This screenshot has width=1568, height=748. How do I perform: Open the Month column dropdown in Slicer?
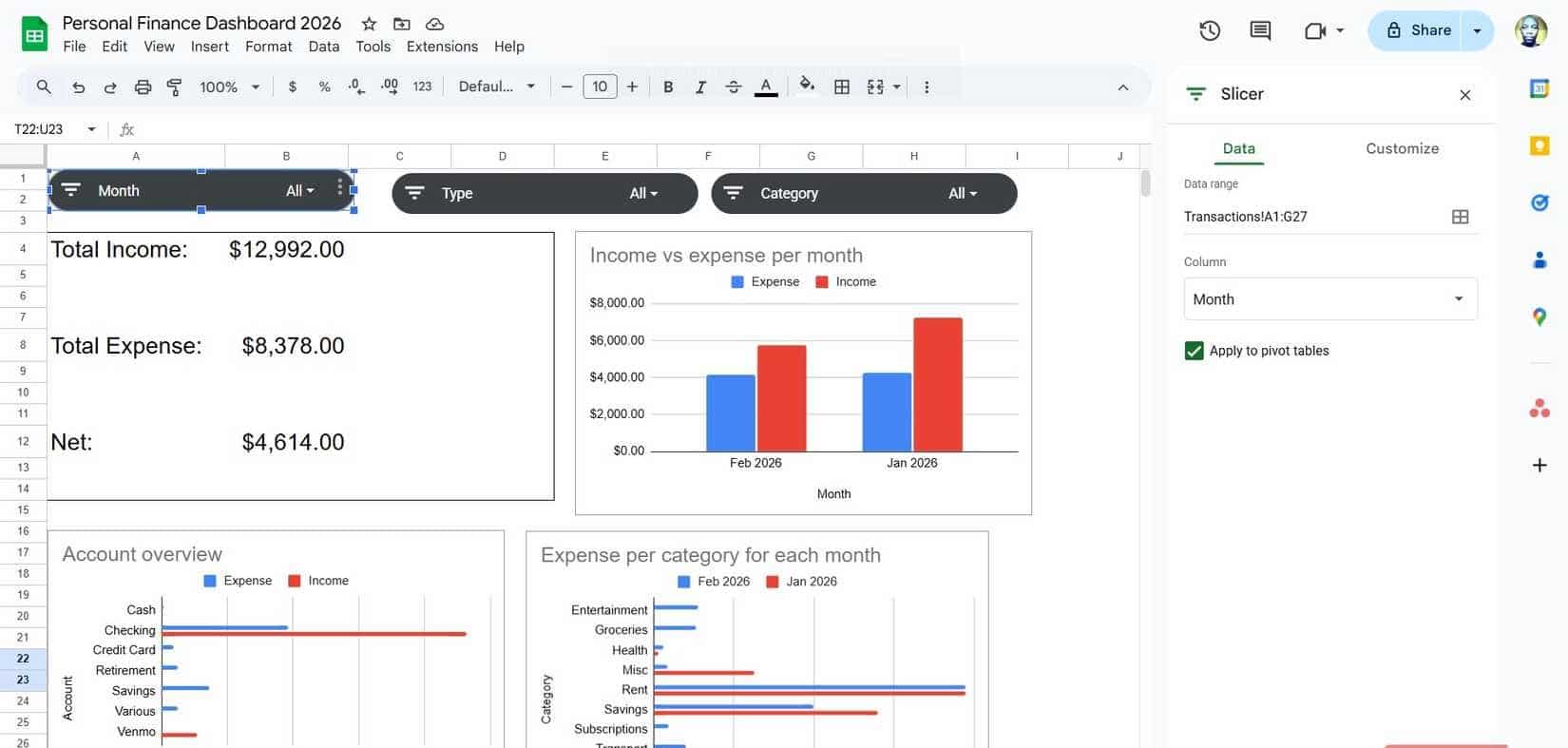[1330, 299]
